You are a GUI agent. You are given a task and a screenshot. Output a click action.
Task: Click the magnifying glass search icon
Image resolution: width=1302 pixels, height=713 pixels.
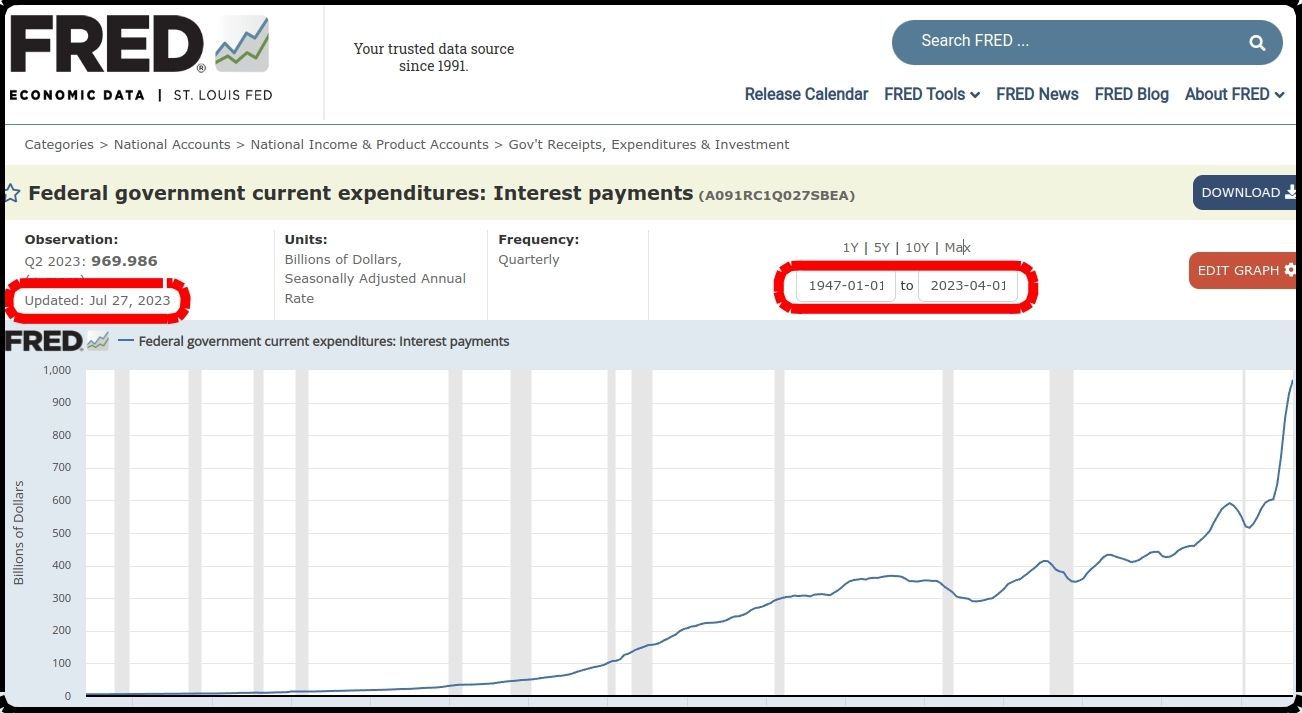coord(1257,42)
